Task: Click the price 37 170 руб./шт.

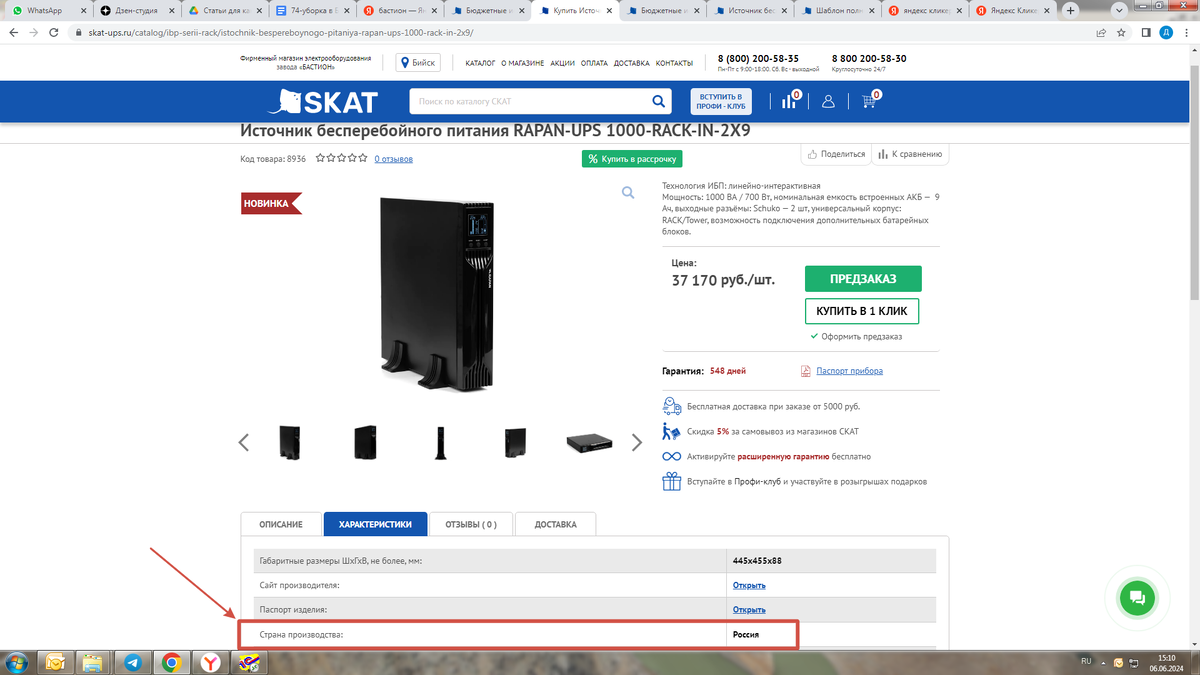Action: 723,279
